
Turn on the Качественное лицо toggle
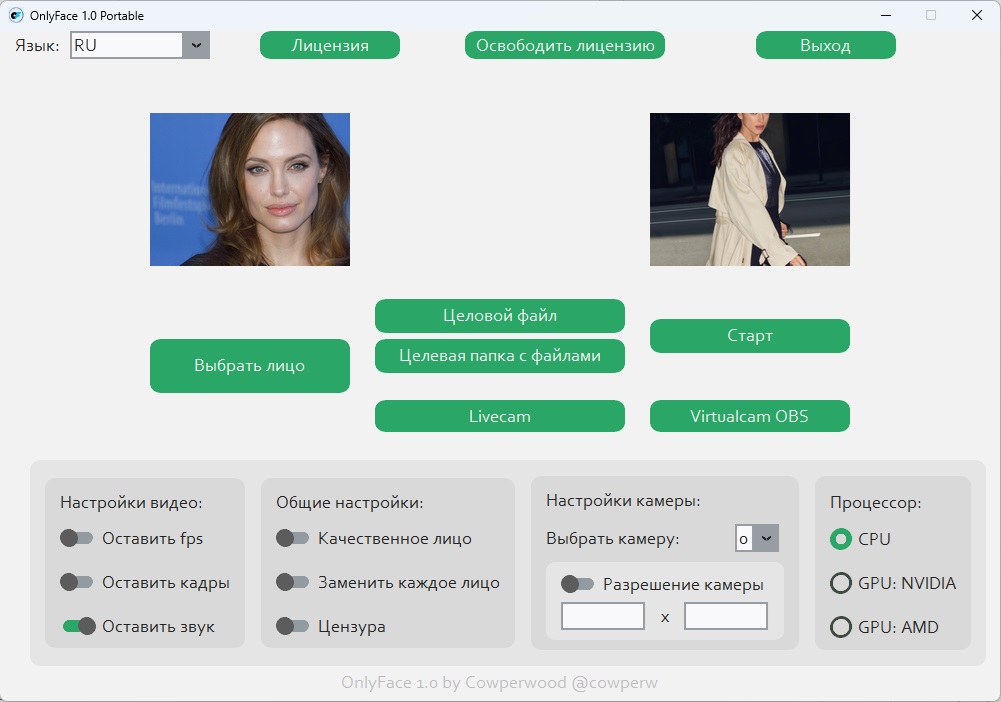pos(293,539)
